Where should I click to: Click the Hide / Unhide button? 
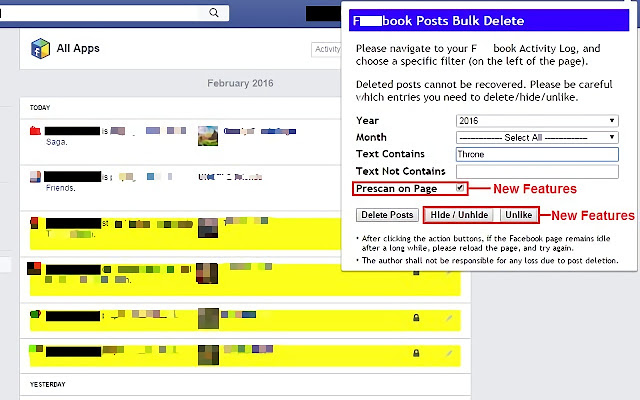tap(459, 215)
